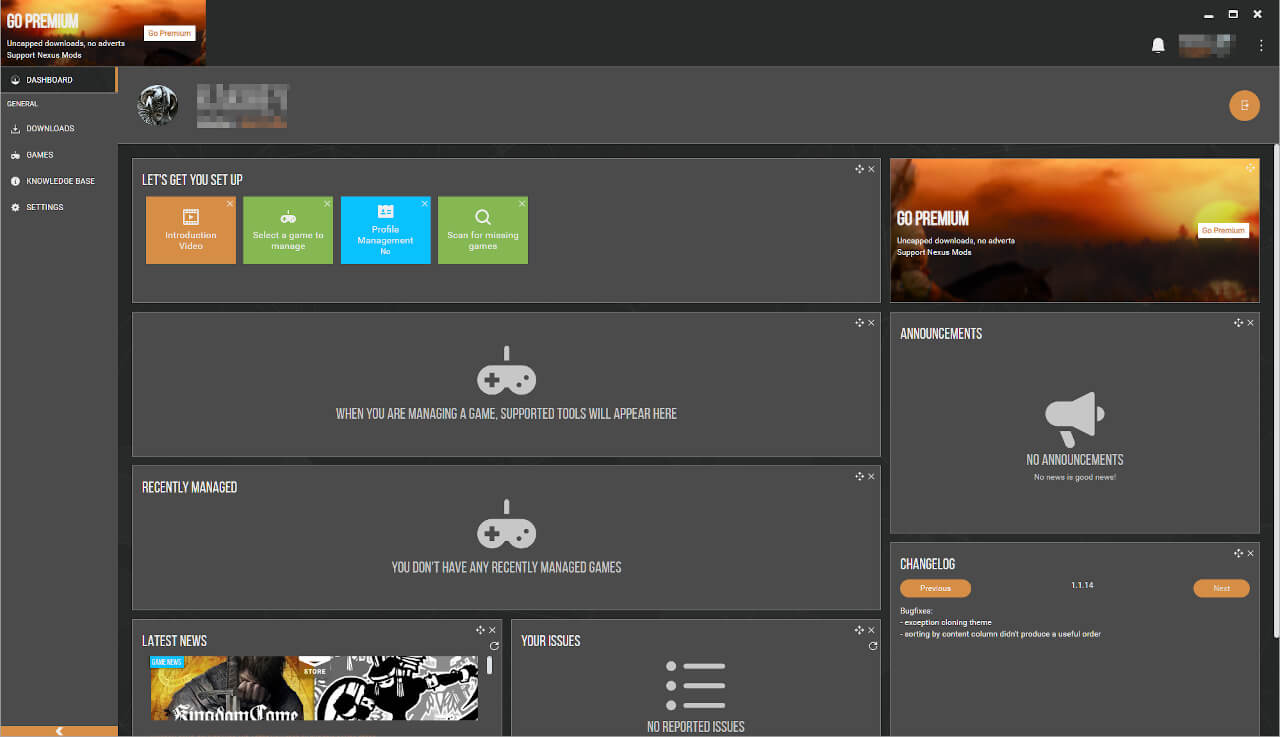Image resolution: width=1280 pixels, height=737 pixels.
Task: Close the Changelog dashlet
Action: [1250, 553]
